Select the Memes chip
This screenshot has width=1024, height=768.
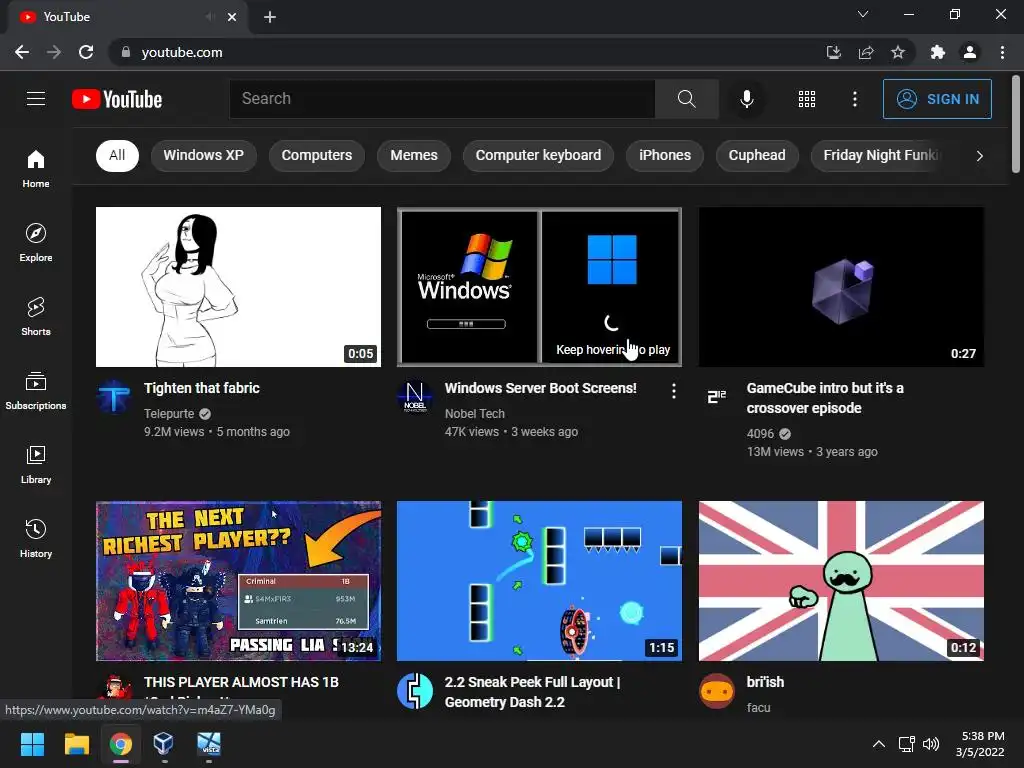tap(414, 155)
